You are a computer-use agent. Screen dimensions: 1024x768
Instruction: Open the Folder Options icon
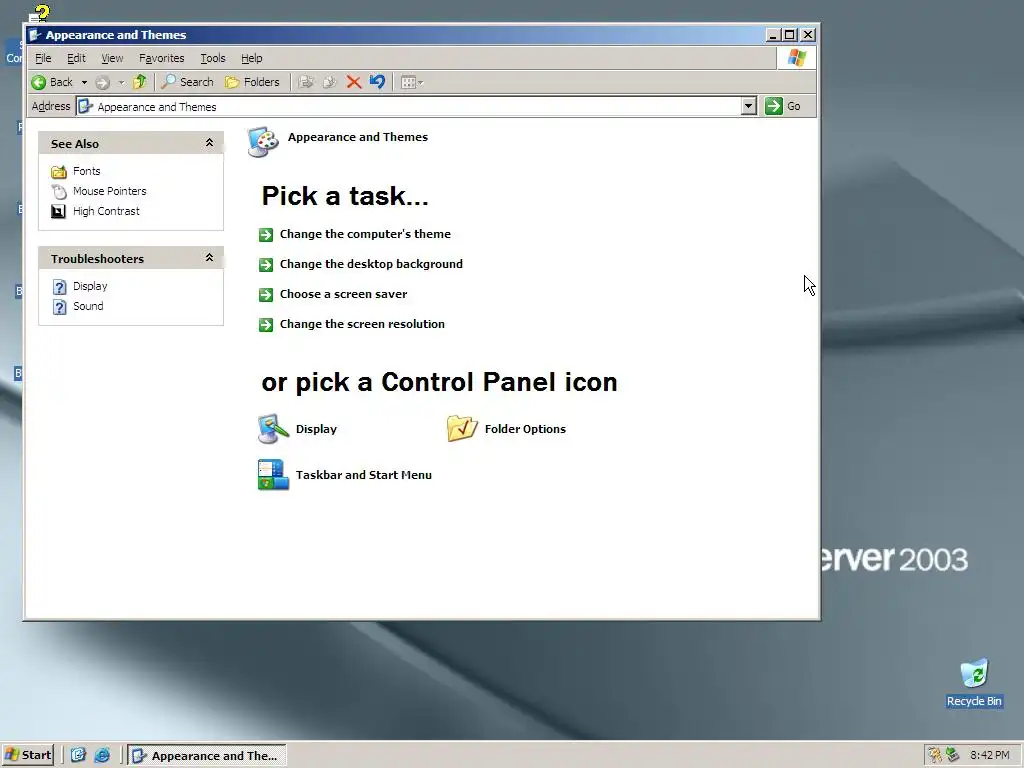[x=462, y=429]
